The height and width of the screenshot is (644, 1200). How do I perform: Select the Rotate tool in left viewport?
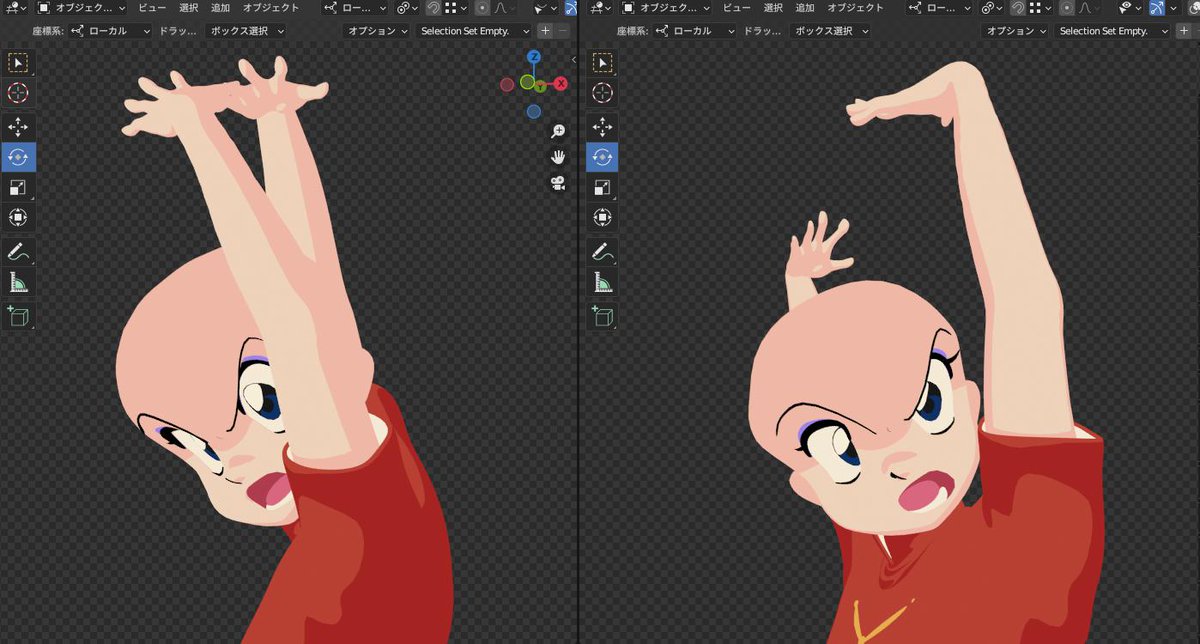(x=18, y=157)
